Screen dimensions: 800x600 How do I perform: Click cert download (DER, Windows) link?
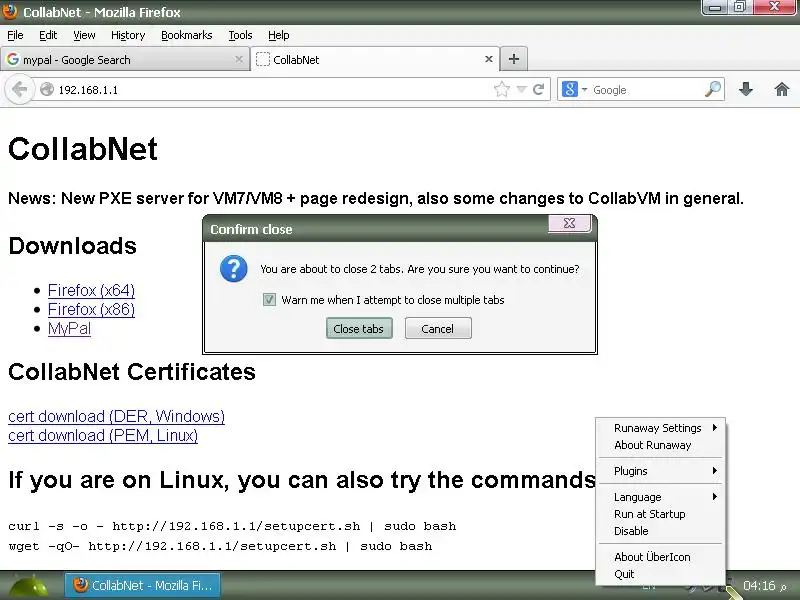click(x=116, y=416)
